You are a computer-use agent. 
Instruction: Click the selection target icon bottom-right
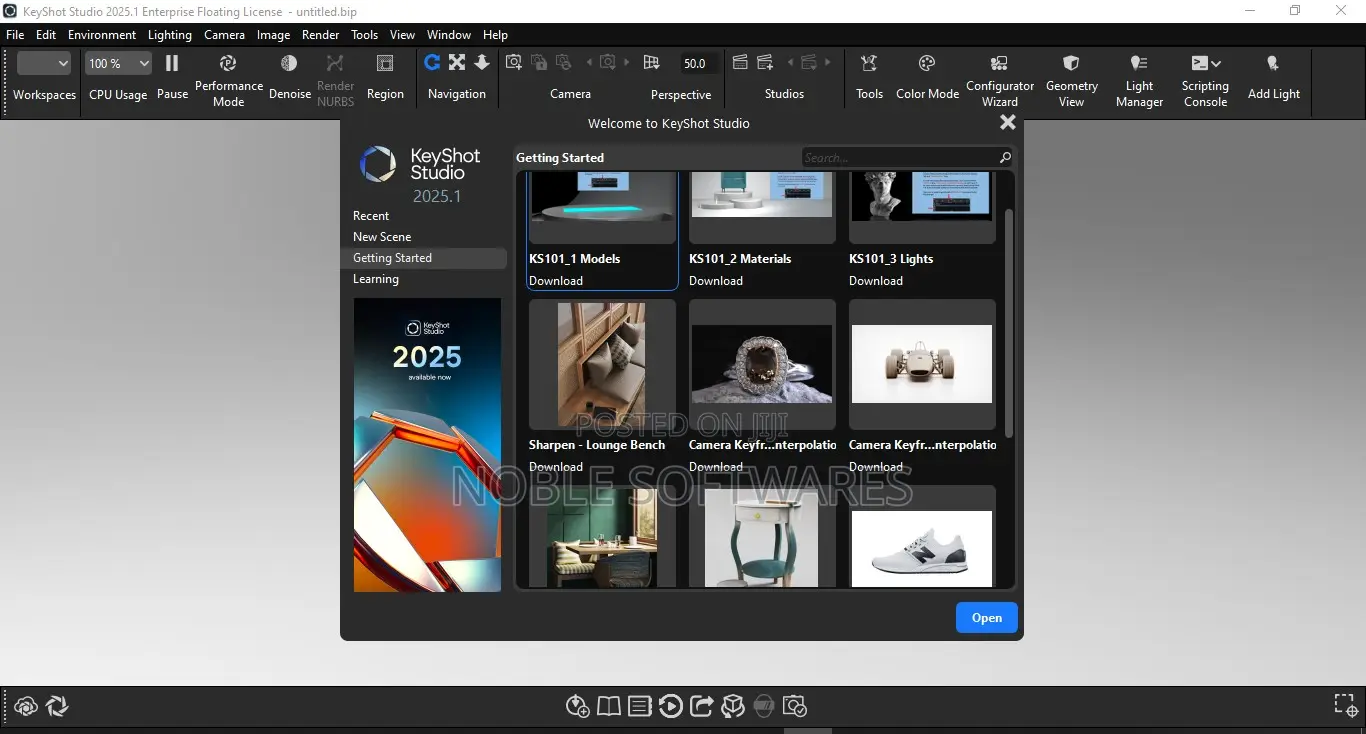click(x=1346, y=705)
